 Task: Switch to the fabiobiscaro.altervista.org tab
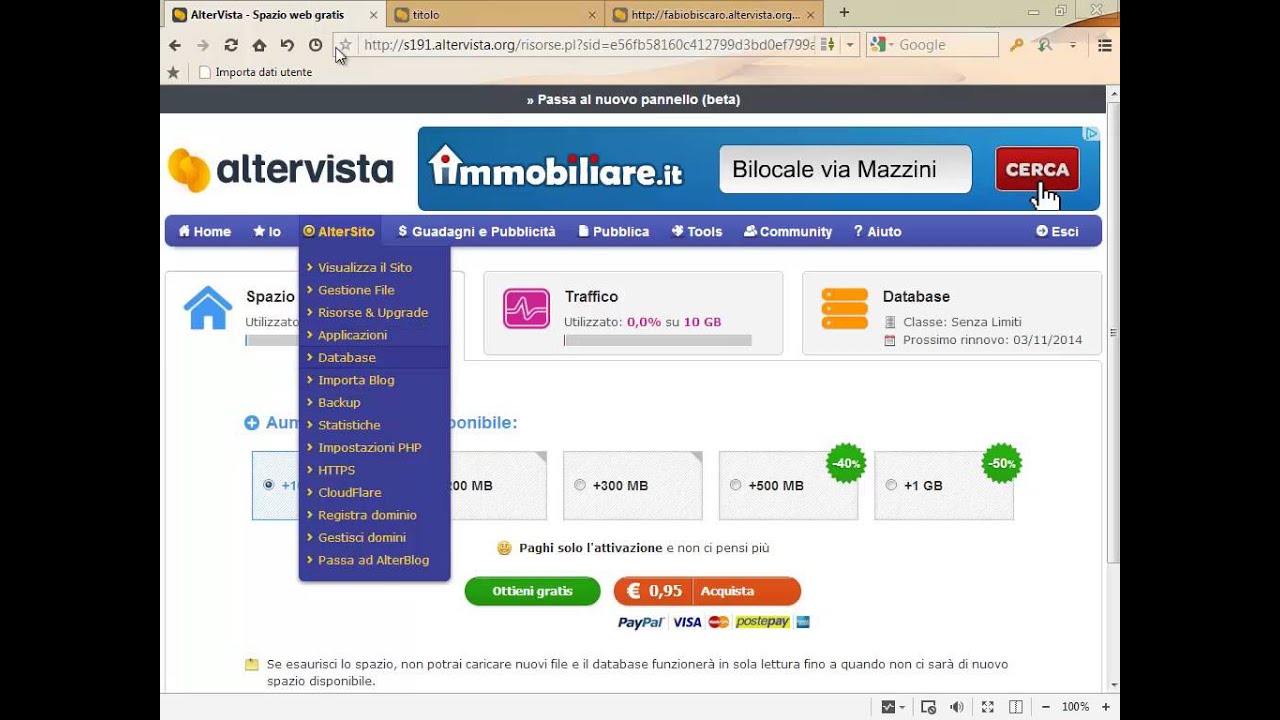715,15
